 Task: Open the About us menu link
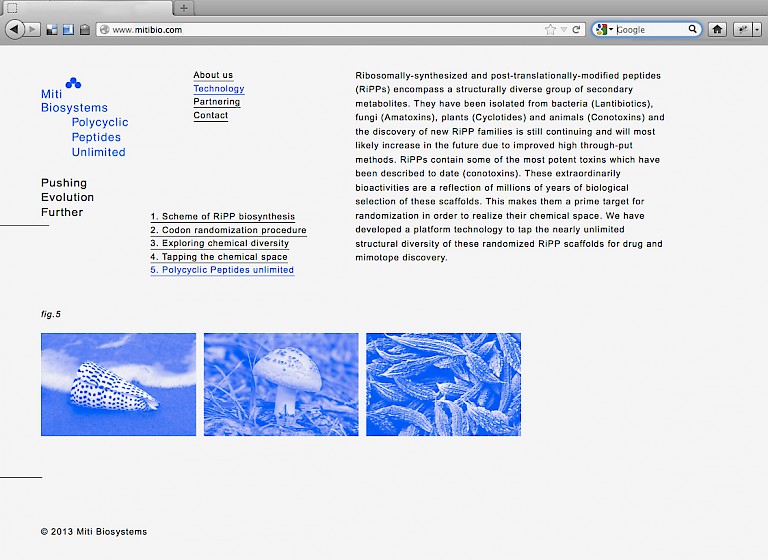pos(213,75)
